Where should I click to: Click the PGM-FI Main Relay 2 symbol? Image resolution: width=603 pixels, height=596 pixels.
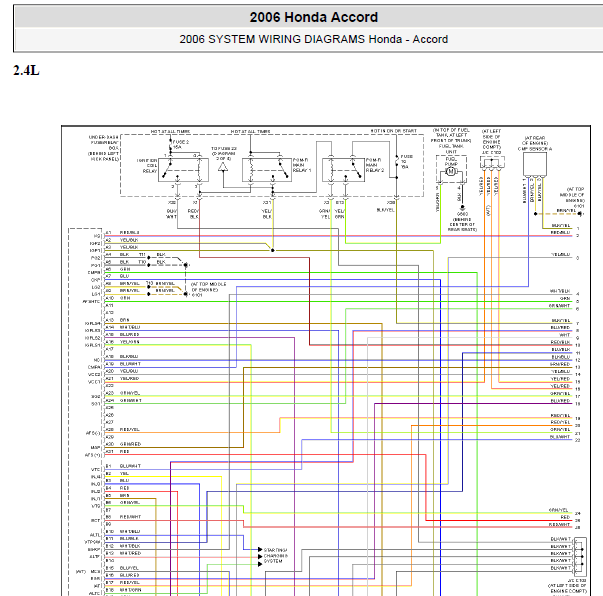pos(343,170)
